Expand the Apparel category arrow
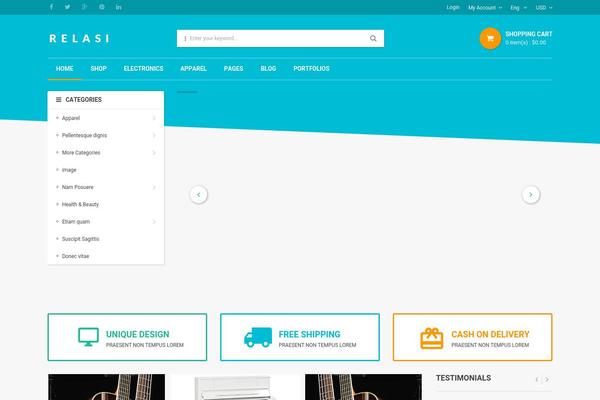The height and width of the screenshot is (400, 600). click(154, 118)
